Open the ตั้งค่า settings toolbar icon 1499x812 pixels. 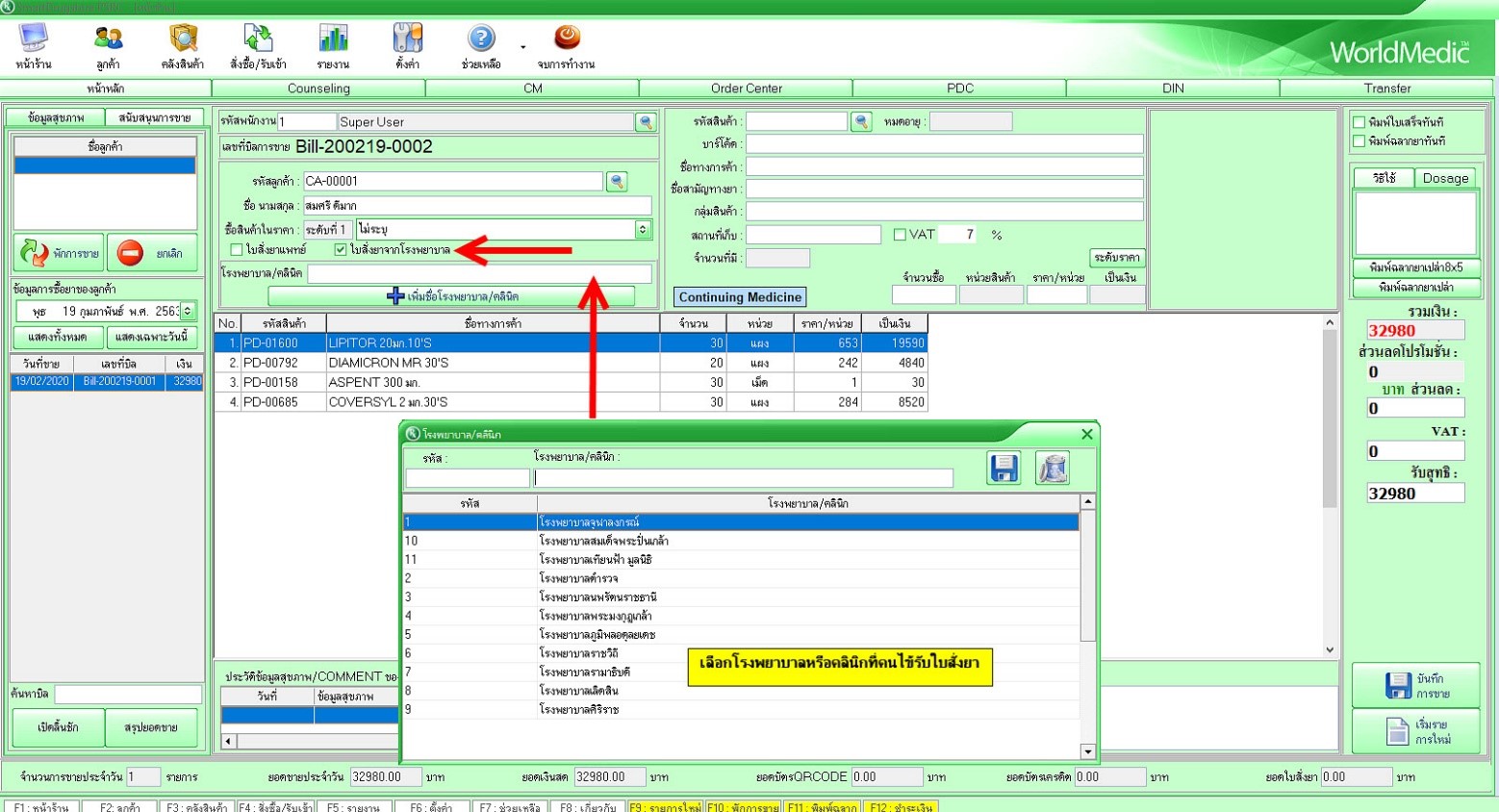coord(407,39)
